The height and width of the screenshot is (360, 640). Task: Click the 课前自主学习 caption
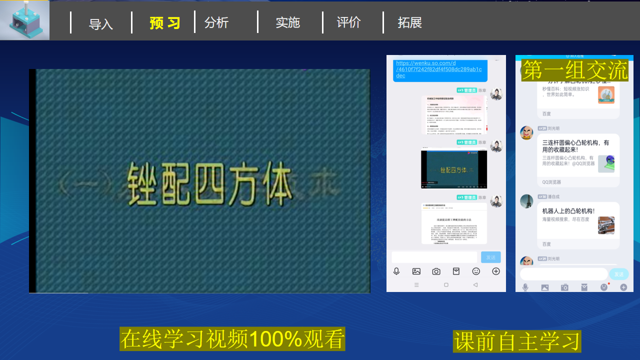coord(517,342)
